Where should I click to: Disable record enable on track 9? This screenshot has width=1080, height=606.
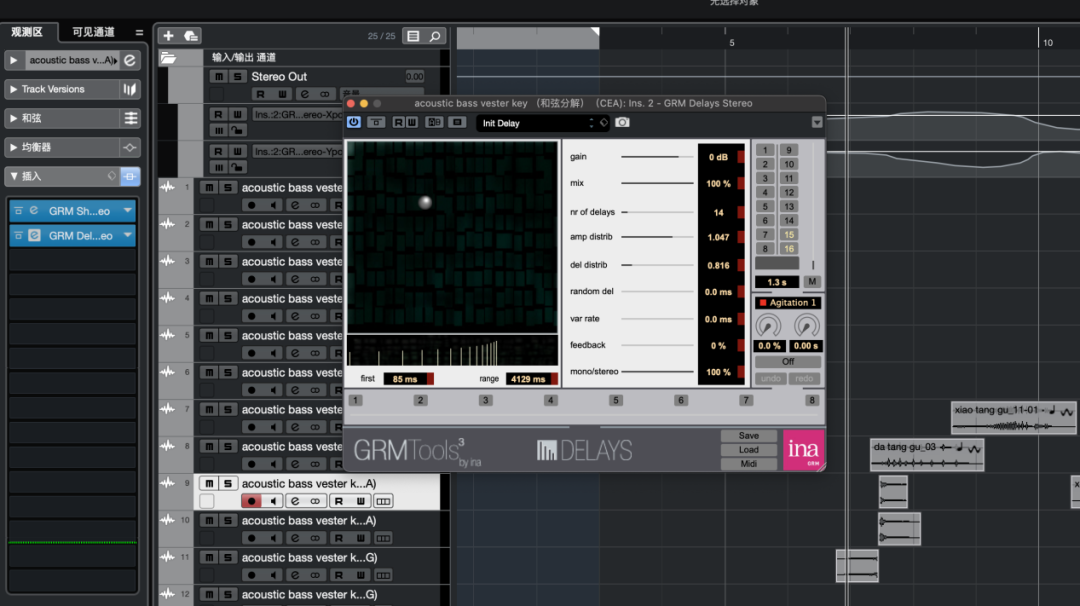(x=251, y=501)
